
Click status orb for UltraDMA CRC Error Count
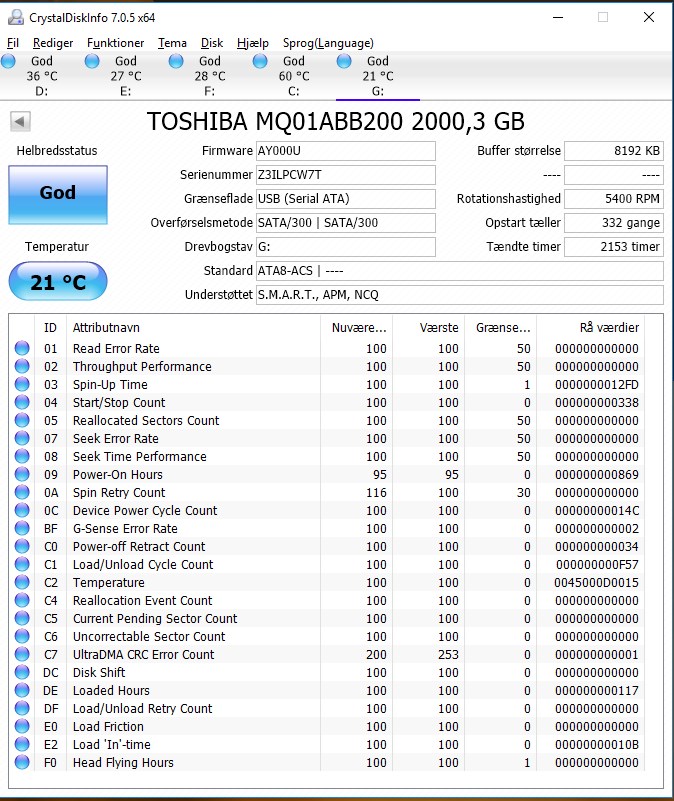[22, 655]
